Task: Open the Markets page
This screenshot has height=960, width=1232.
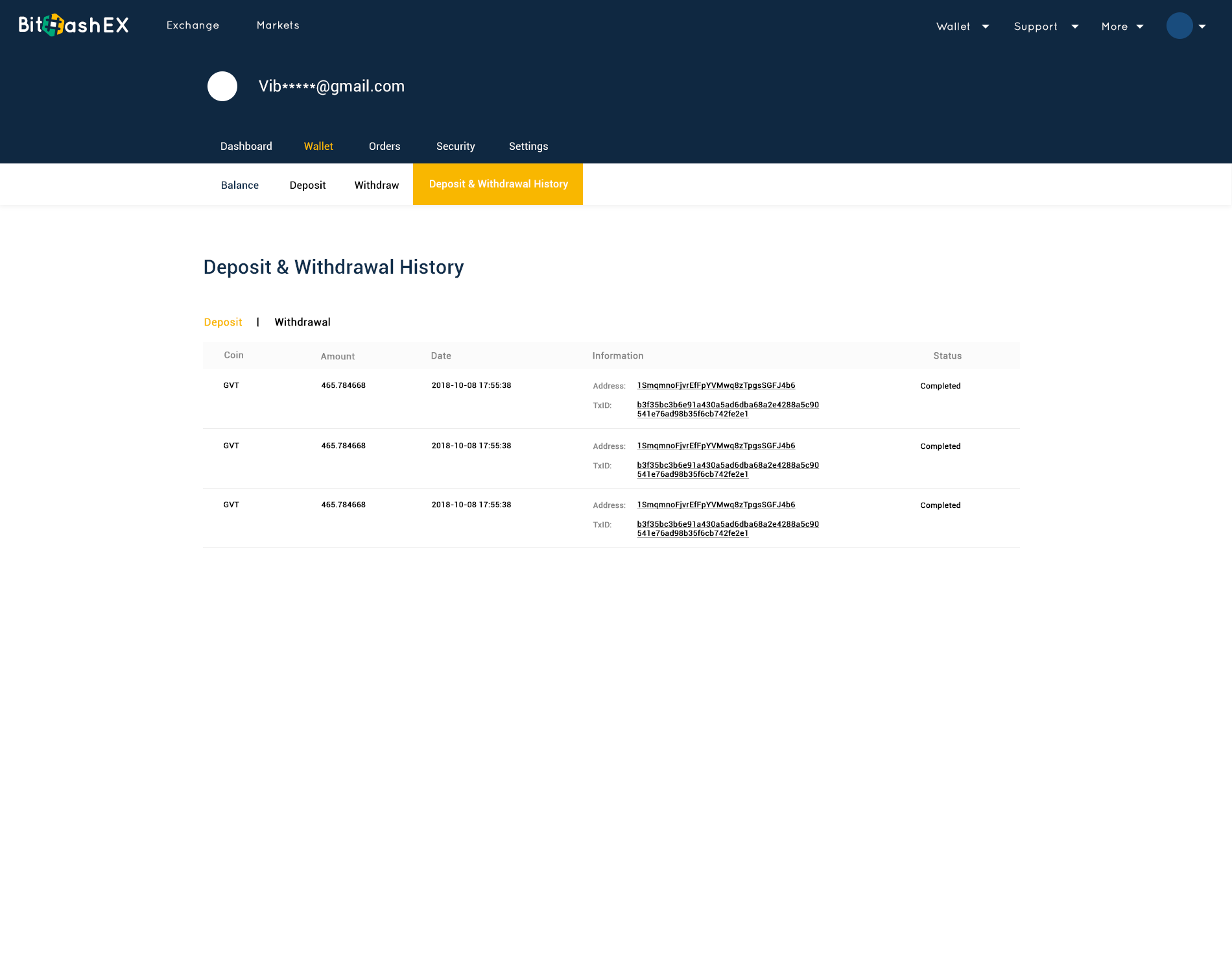Action: click(278, 25)
